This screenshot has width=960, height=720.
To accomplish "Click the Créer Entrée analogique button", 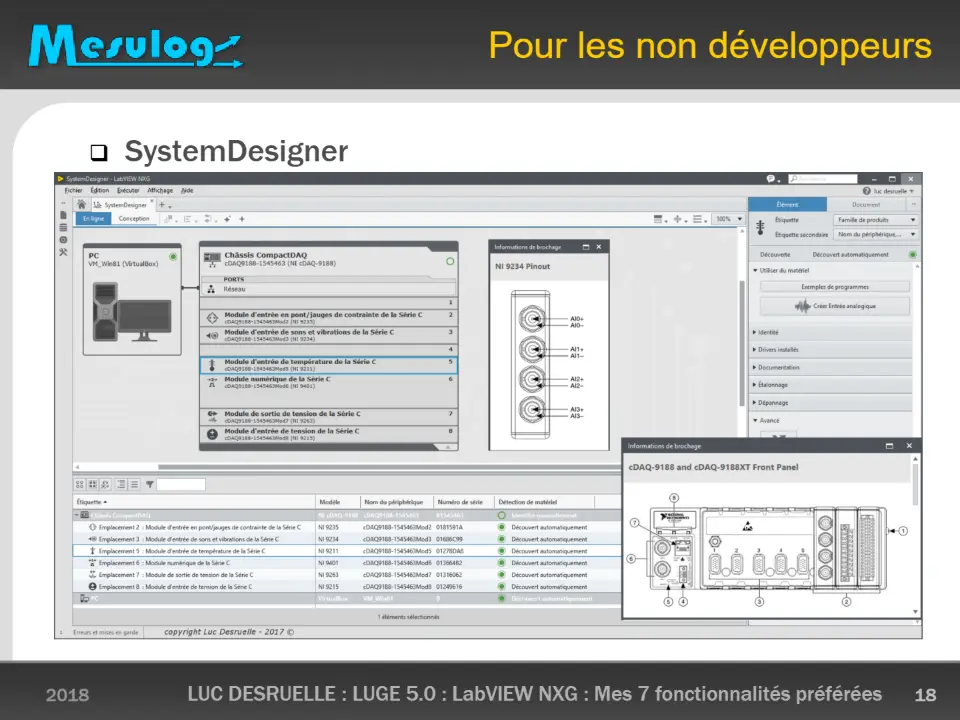I will pyautogui.click(x=835, y=306).
